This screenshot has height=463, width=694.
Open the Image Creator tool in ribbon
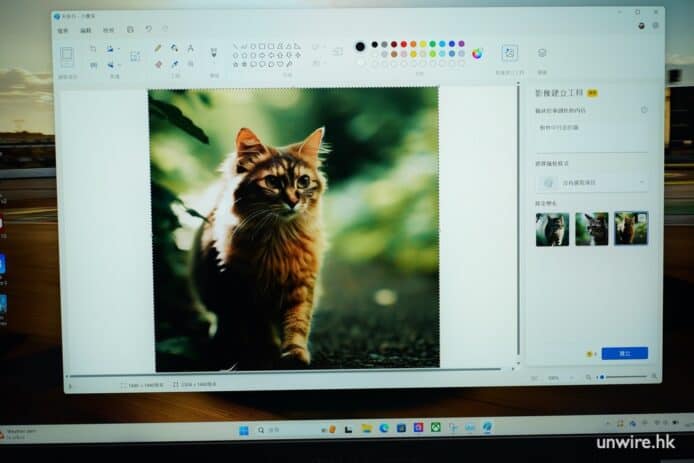click(509, 53)
